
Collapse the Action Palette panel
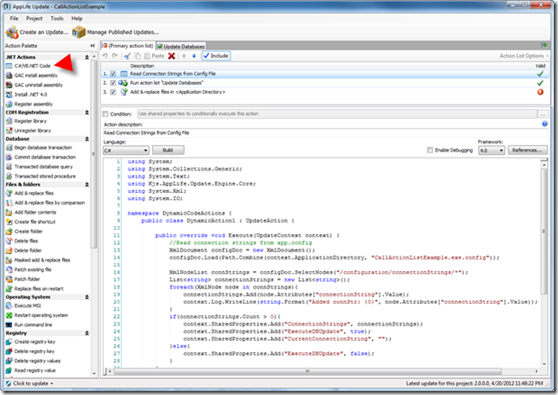pos(93,46)
